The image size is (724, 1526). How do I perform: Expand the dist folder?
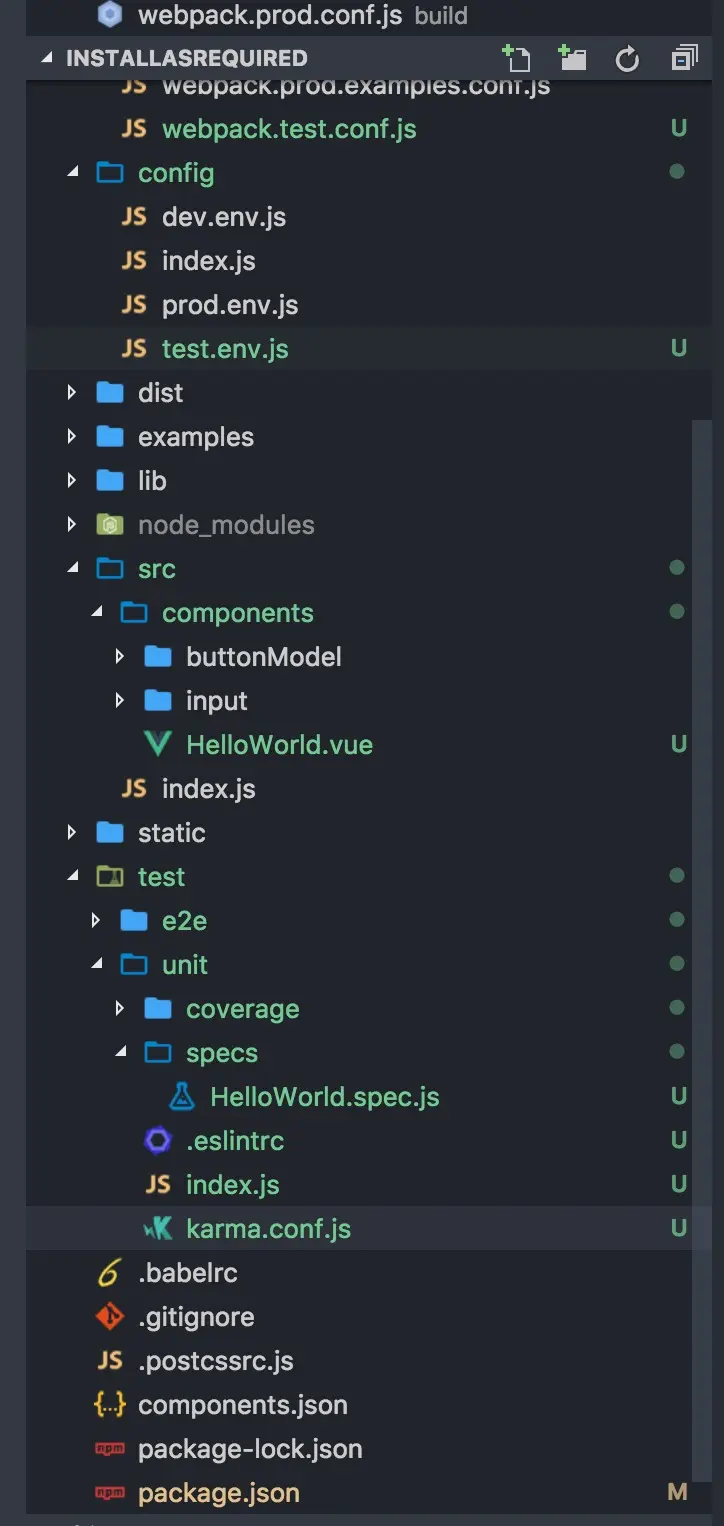pos(72,393)
